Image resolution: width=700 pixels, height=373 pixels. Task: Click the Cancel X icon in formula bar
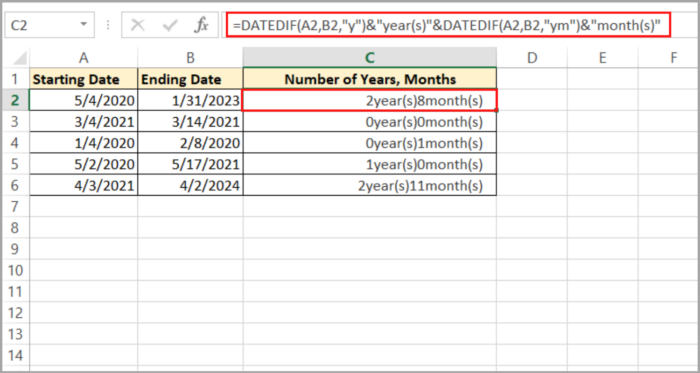click(x=138, y=26)
